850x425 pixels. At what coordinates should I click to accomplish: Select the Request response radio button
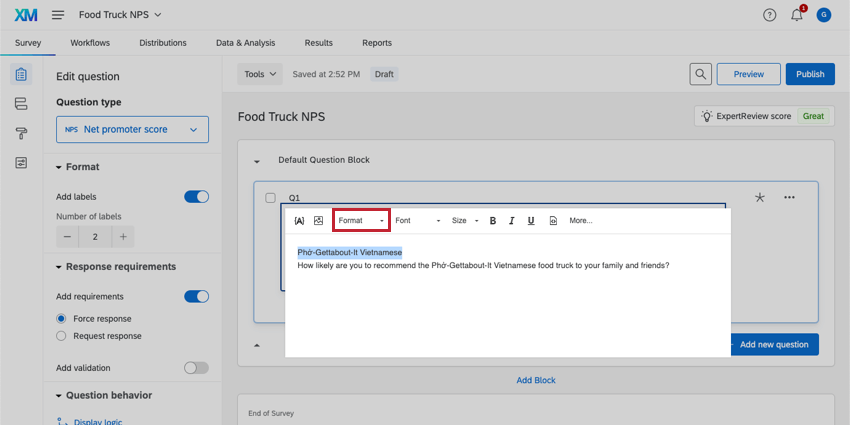click(62, 336)
